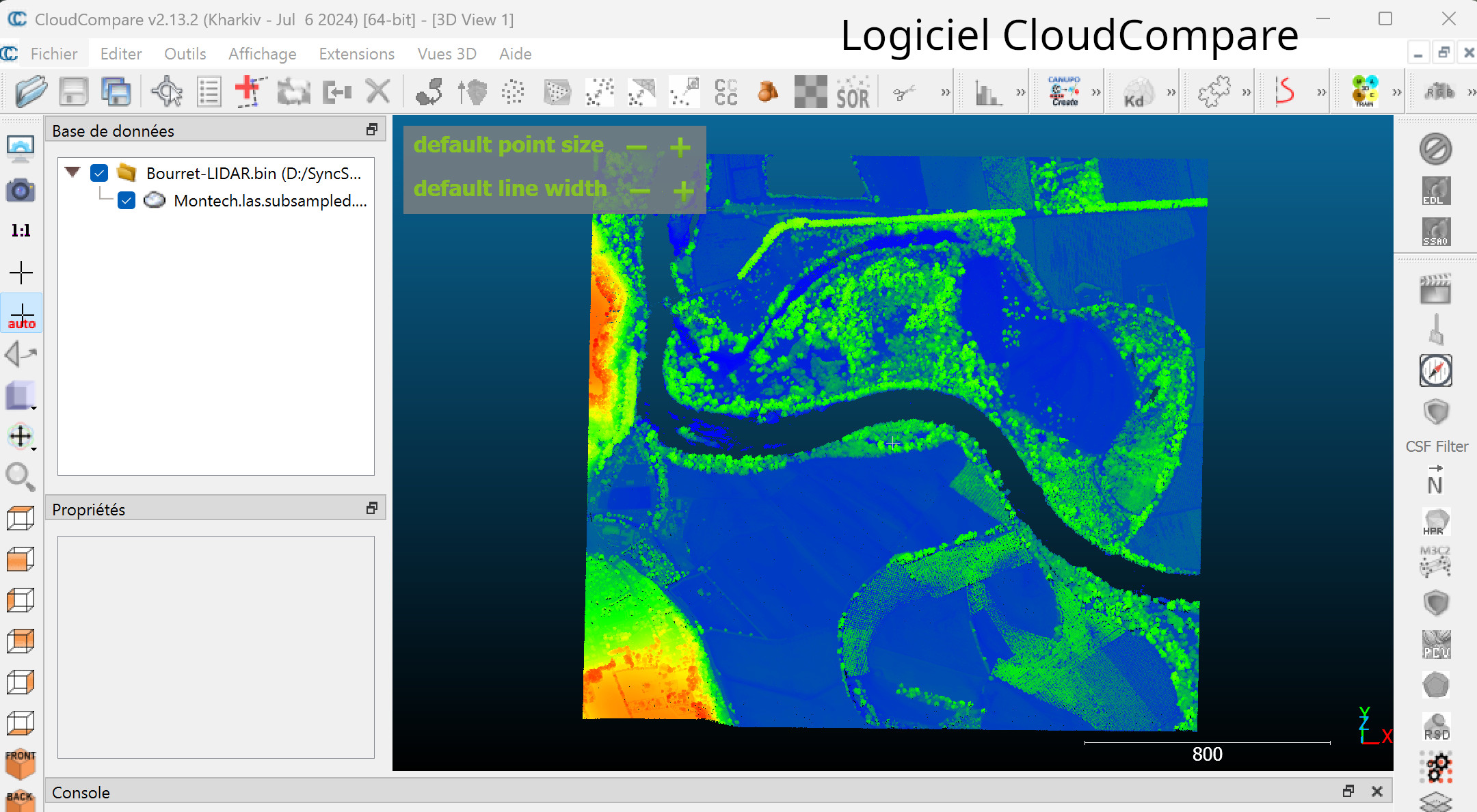Delete selected entity with X icon

coord(377,92)
